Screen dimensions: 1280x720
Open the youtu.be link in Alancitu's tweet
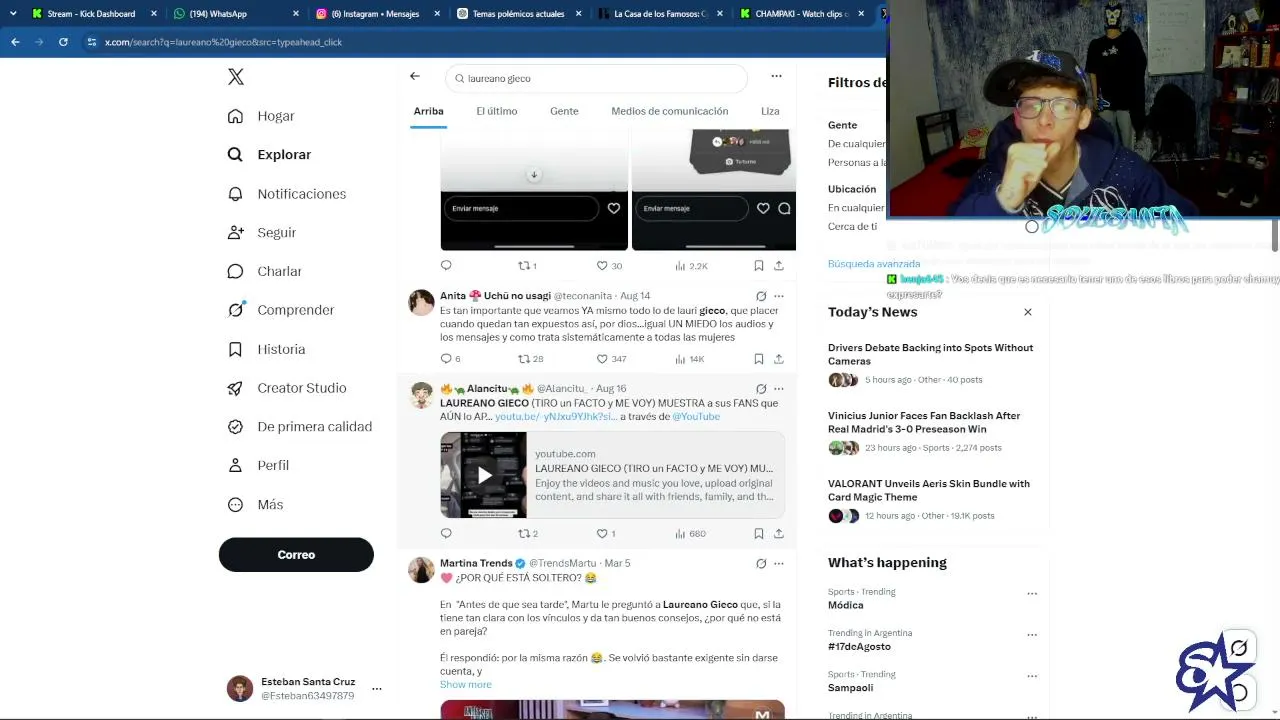(x=555, y=417)
